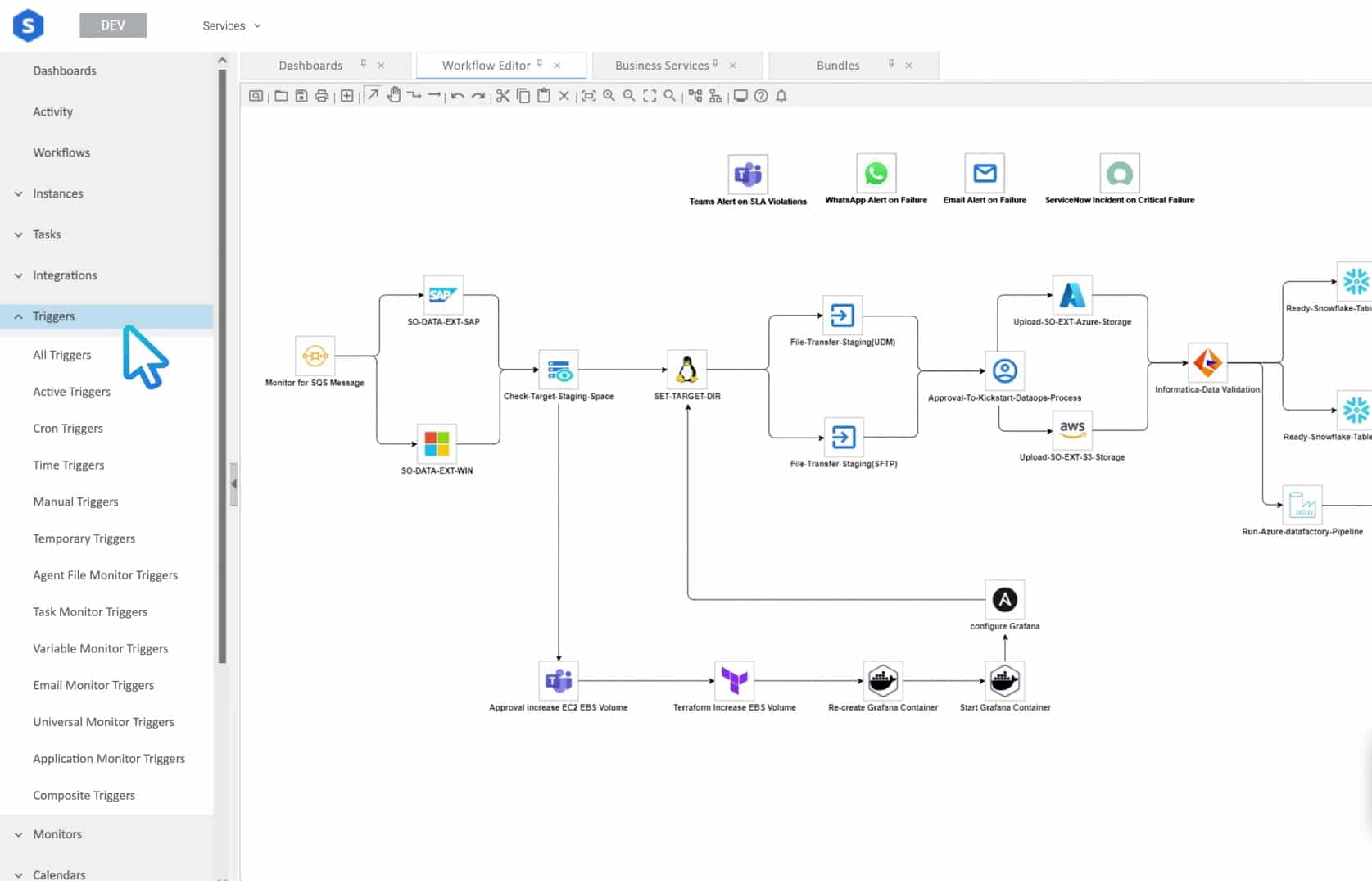
Task: Undo the last edit
Action: coord(458,96)
